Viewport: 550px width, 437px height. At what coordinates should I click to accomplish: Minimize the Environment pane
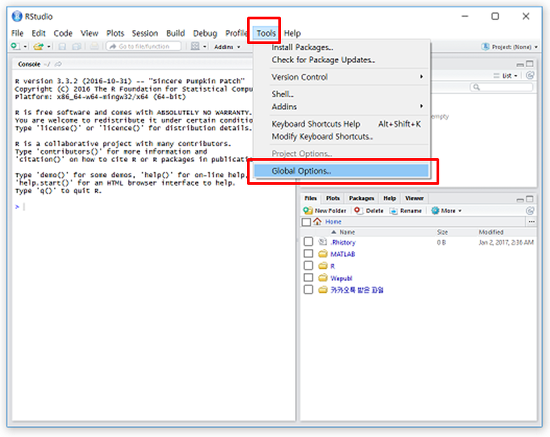[x=520, y=64]
